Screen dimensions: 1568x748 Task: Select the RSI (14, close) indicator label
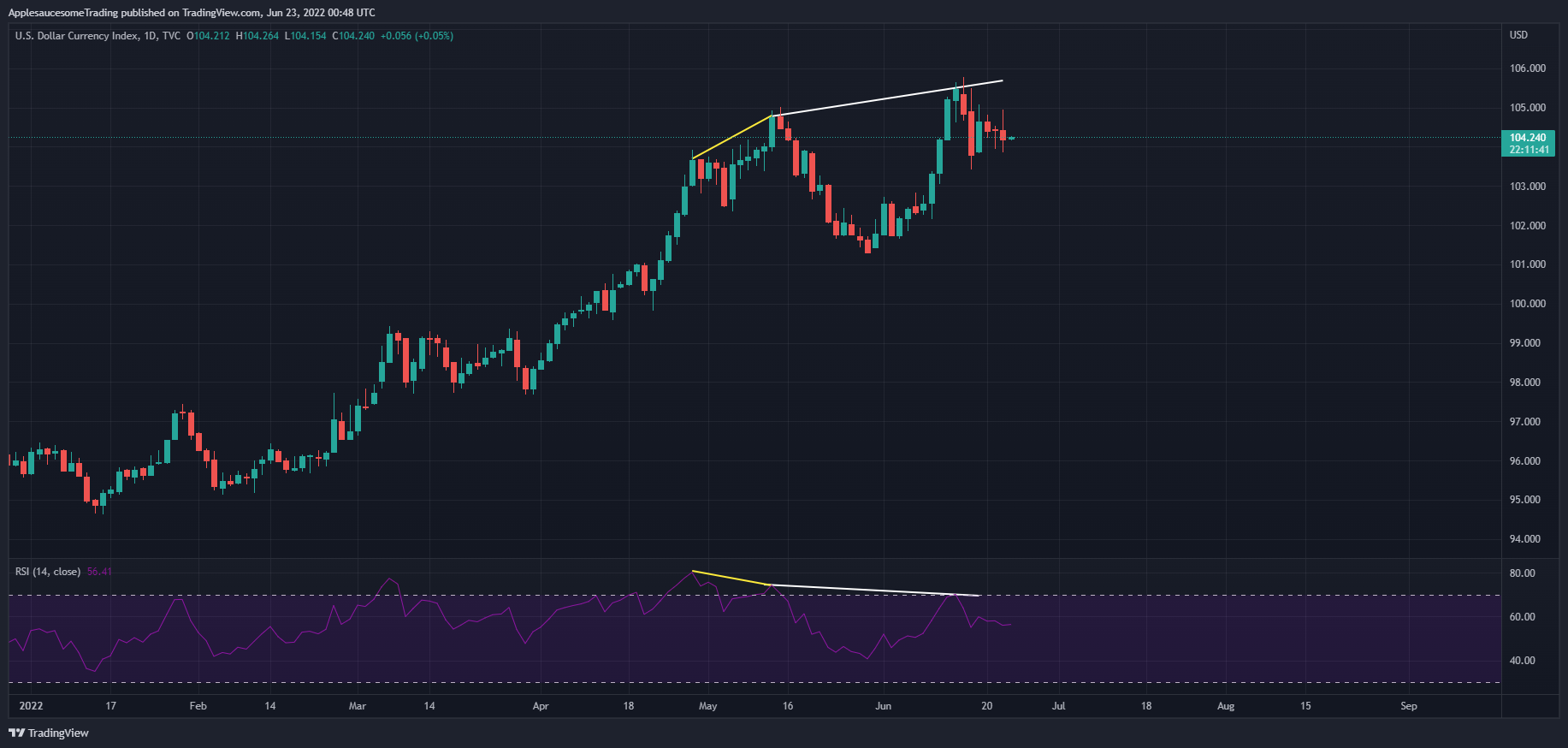[x=48, y=572]
